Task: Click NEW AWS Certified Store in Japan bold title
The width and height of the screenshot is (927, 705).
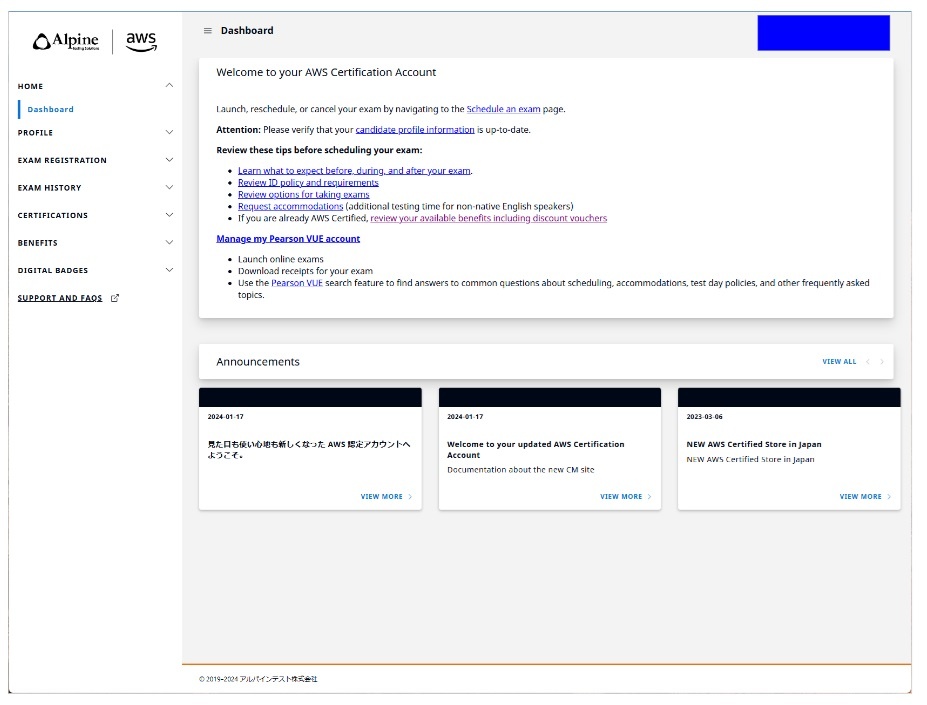Action: (x=754, y=444)
